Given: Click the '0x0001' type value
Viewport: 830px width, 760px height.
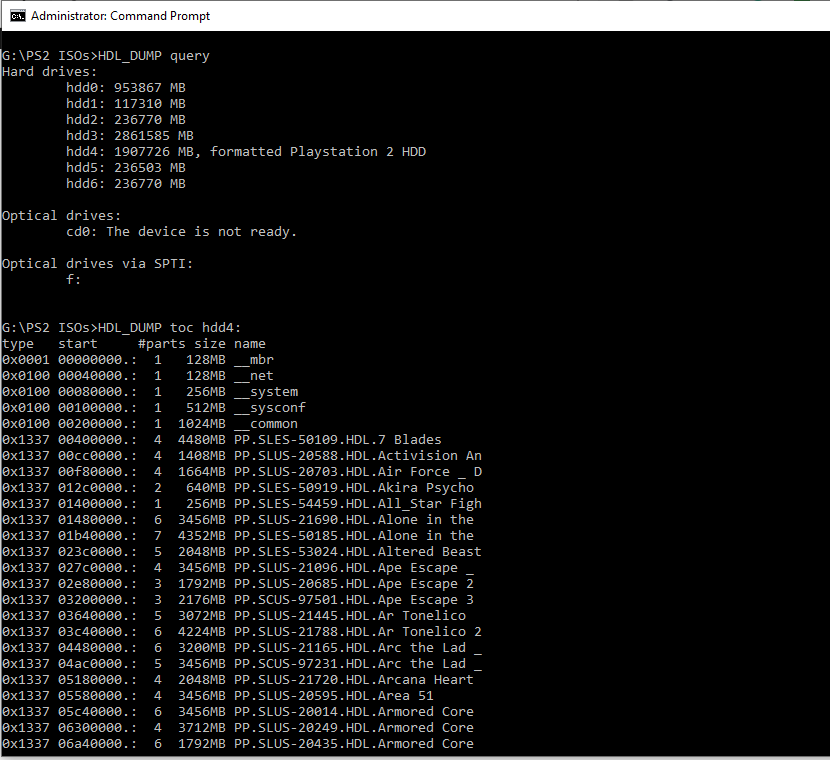Looking at the screenshot, I should point(26,360).
